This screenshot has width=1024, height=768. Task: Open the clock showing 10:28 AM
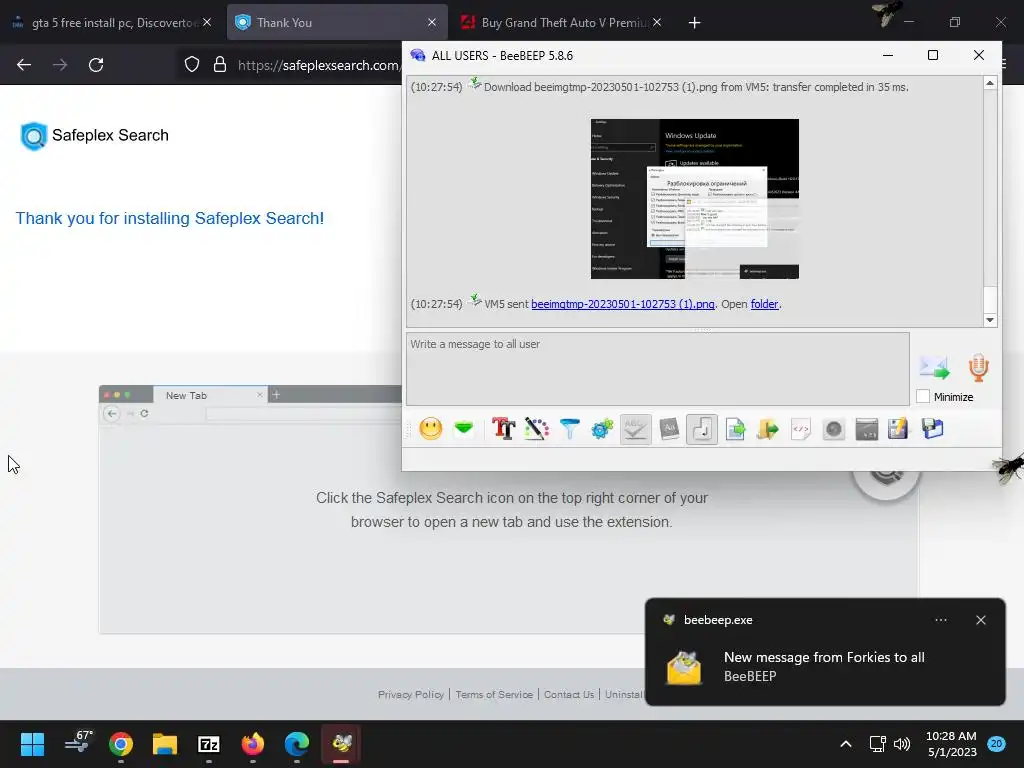[x=951, y=744]
